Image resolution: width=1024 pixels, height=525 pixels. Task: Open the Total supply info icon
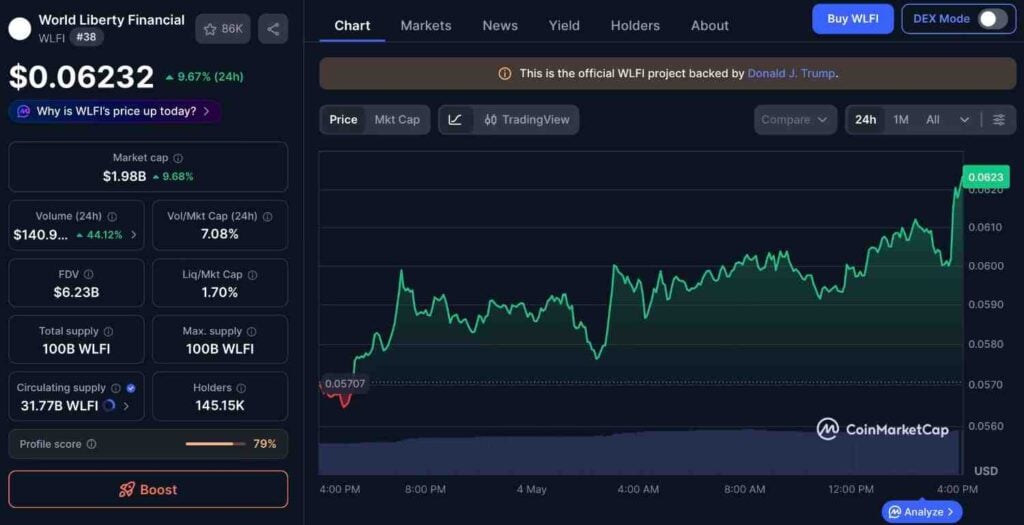coord(108,332)
